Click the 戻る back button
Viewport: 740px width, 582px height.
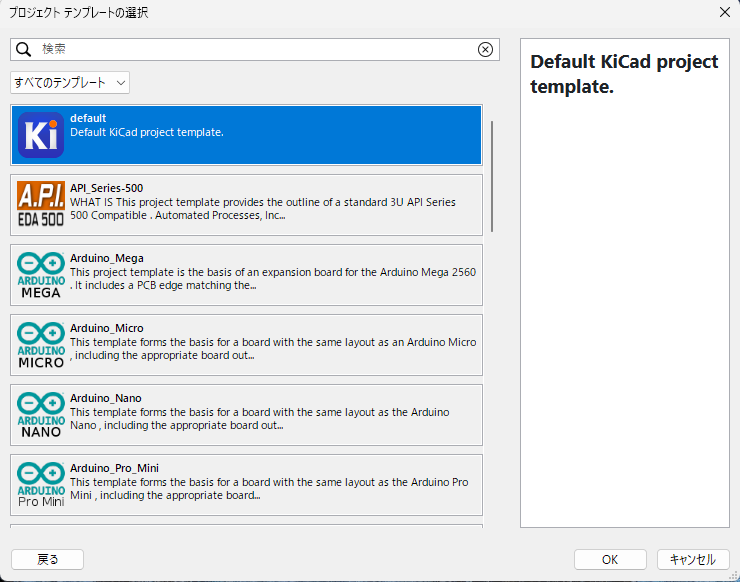point(47,559)
